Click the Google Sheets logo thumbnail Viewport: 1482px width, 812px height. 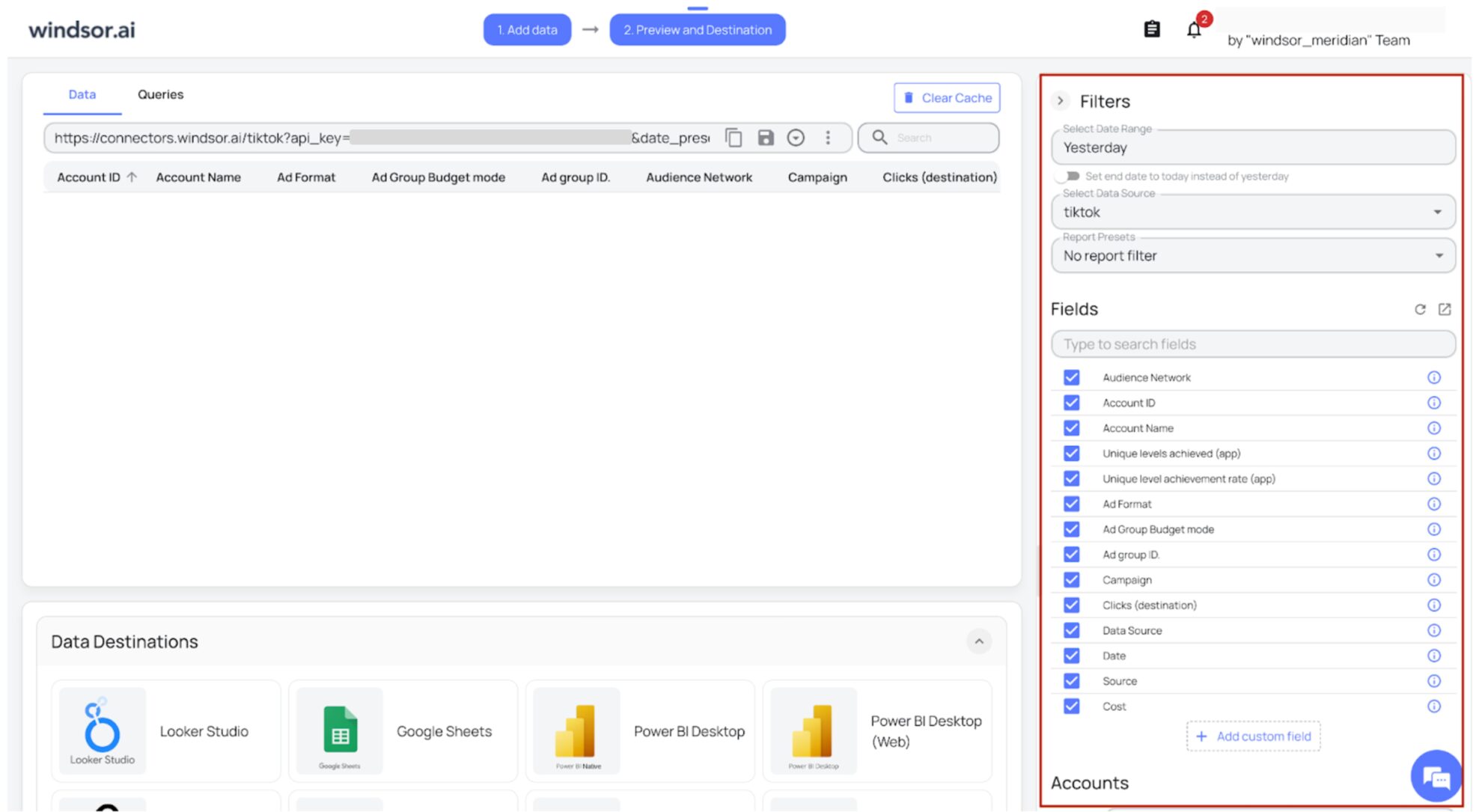(x=340, y=731)
